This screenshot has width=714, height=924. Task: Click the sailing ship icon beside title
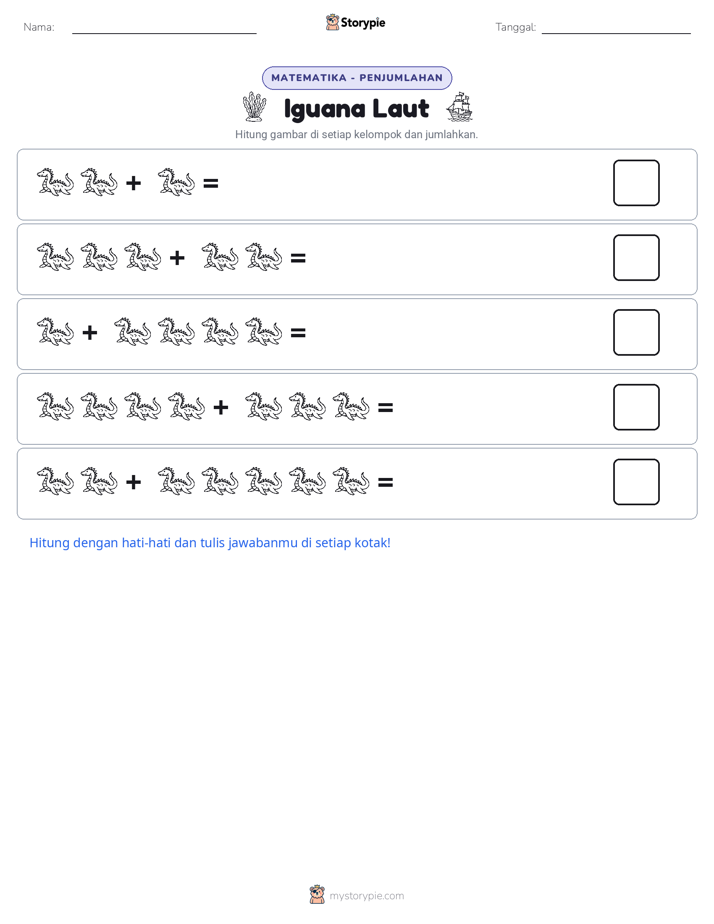pos(460,107)
